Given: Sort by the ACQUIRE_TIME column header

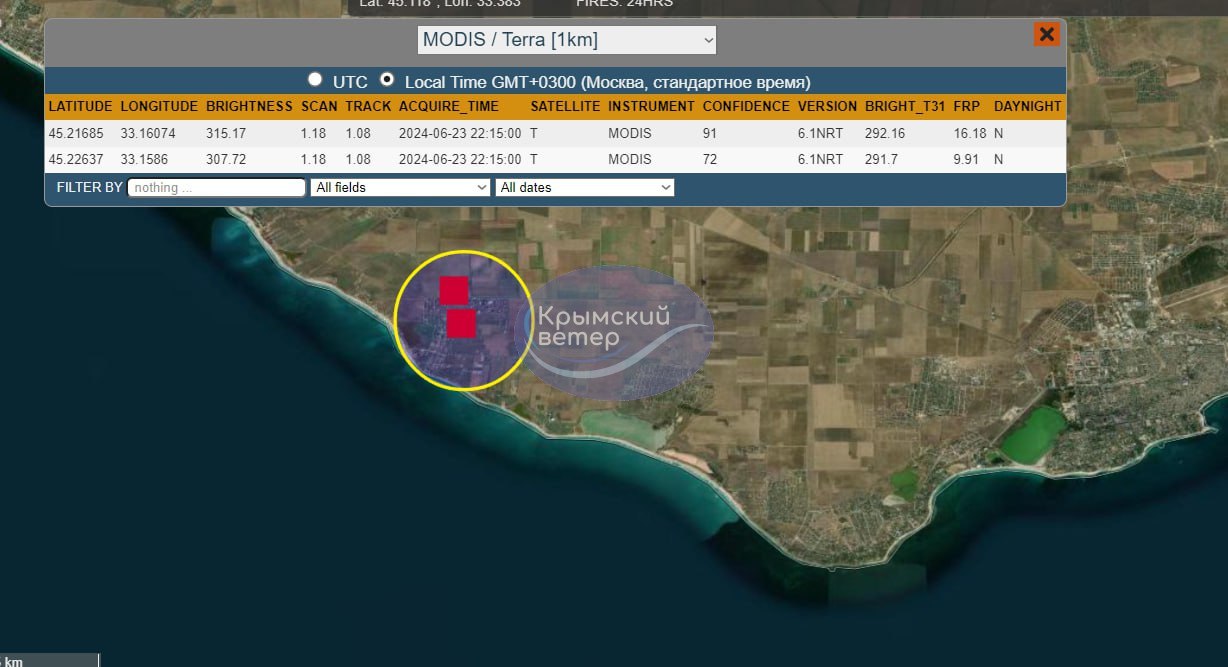Looking at the screenshot, I should click(x=448, y=106).
